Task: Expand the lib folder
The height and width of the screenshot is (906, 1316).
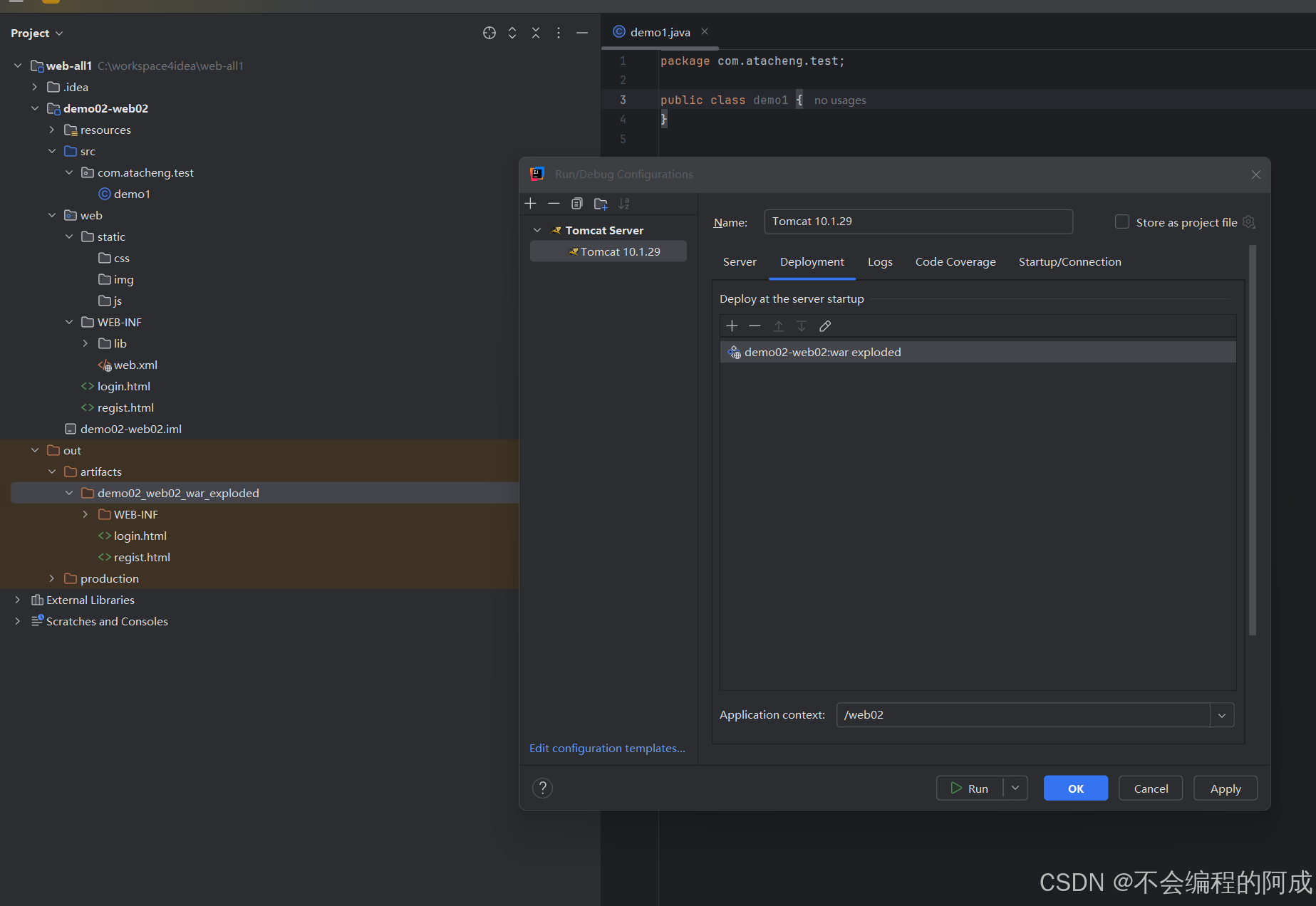Action: tap(86, 343)
